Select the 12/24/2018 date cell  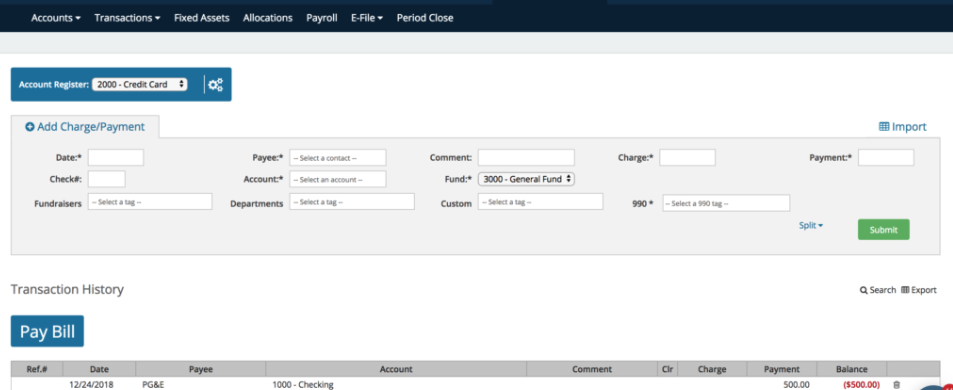pyautogui.click(x=91, y=385)
